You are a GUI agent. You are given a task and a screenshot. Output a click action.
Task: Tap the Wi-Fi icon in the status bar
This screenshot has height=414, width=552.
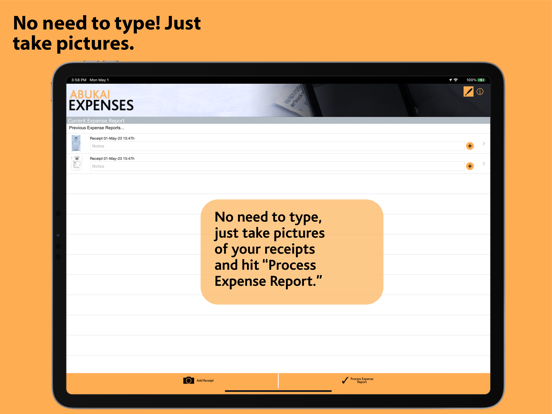click(456, 80)
